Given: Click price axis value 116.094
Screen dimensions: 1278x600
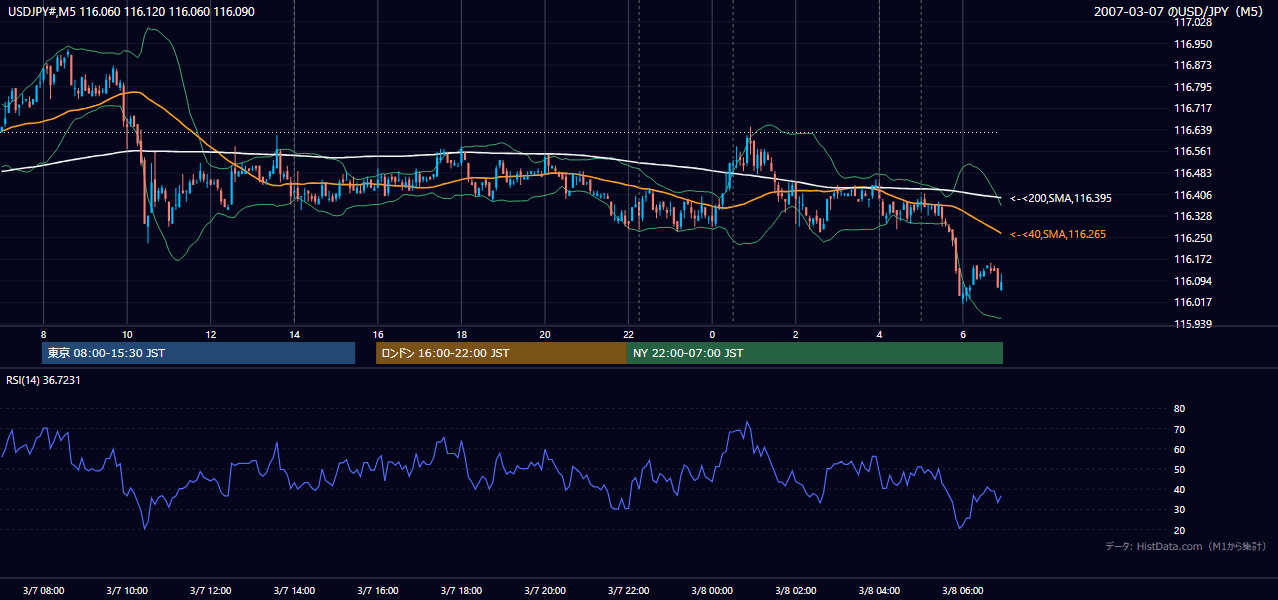Looking at the screenshot, I should [1193, 281].
